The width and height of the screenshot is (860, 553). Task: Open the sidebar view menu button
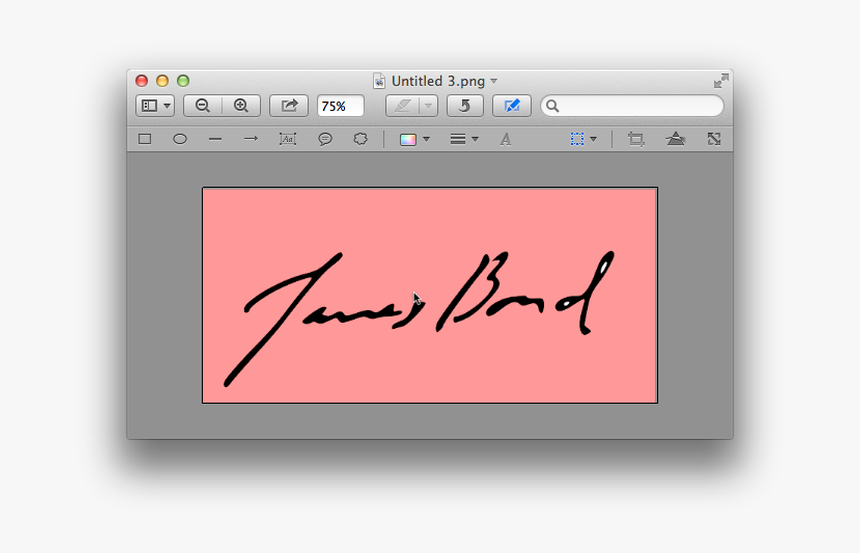click(x=155, y=105)
